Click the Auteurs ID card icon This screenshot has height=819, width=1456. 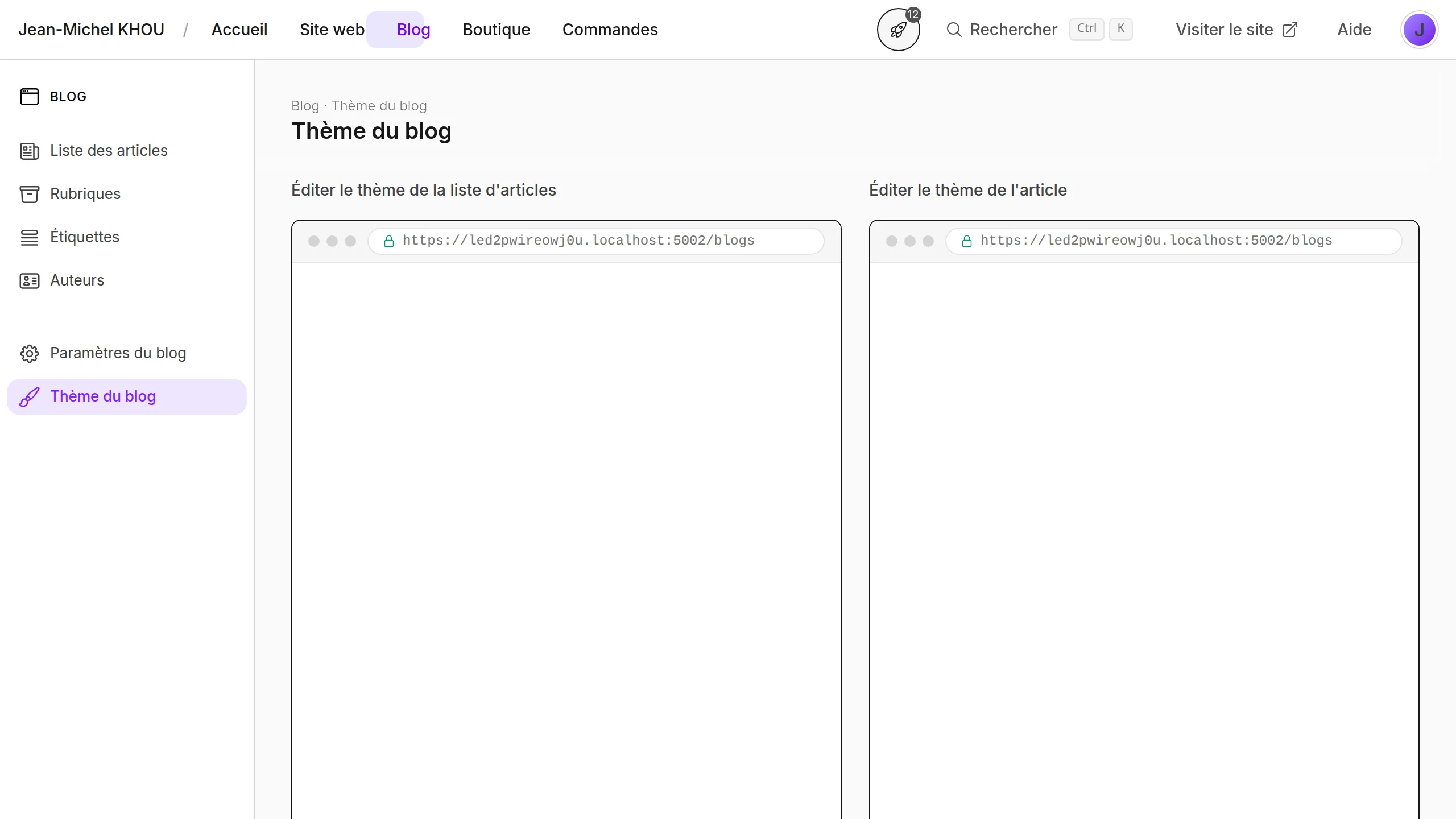(x=30, y=281)
